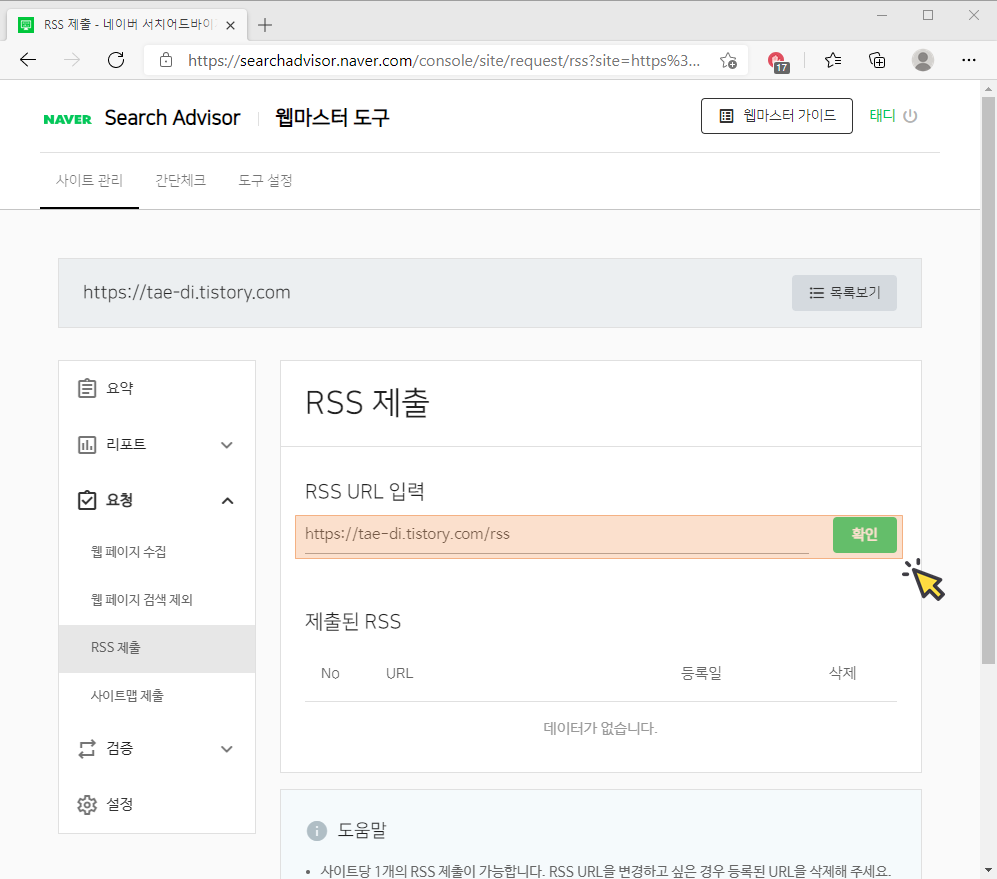Screen dimensions: 997x879
Task: Click the 요약 summary icon in sidebar
Action: [x=87, y=388]
